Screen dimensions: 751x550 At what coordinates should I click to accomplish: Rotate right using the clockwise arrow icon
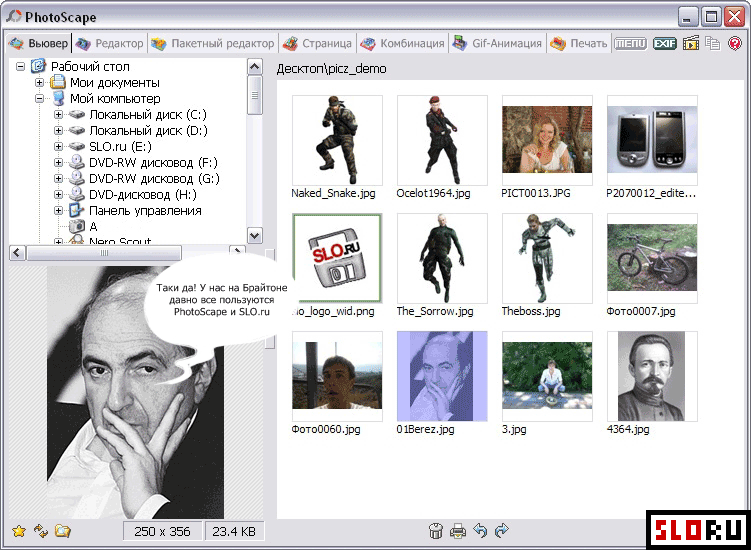click(x=501, y=530)
